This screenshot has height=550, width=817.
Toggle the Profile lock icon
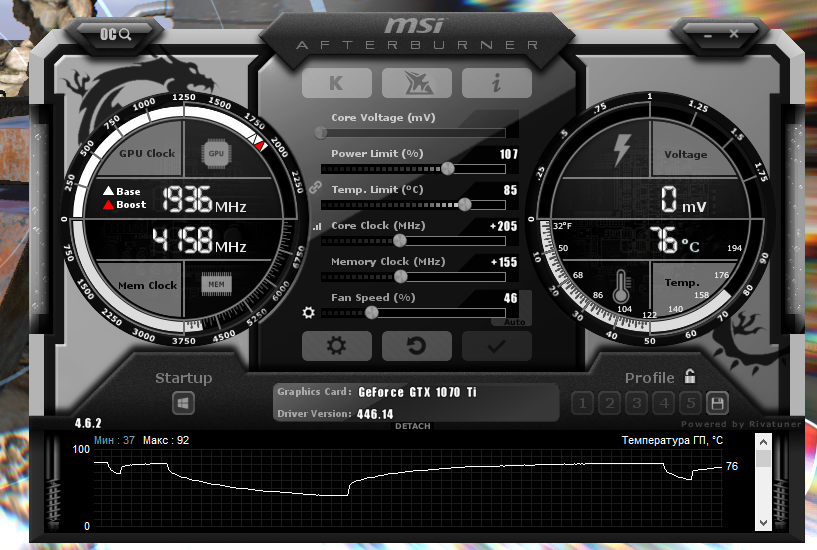690,376
